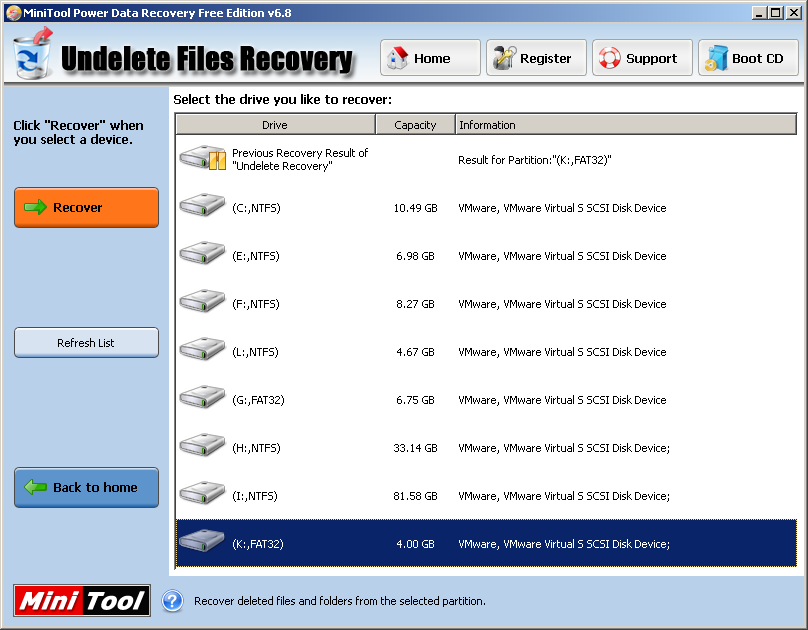Click the app icon in title bar
The height and width of the screenshot is (630, 808).
(13, 12)
